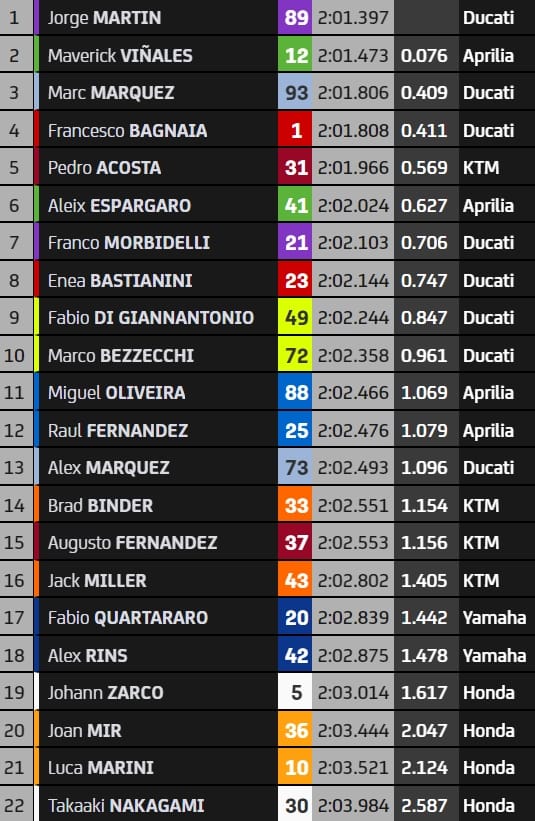
Task: Click position 21 cell for Luca MARINI
Action: click(x=16, y=768)
